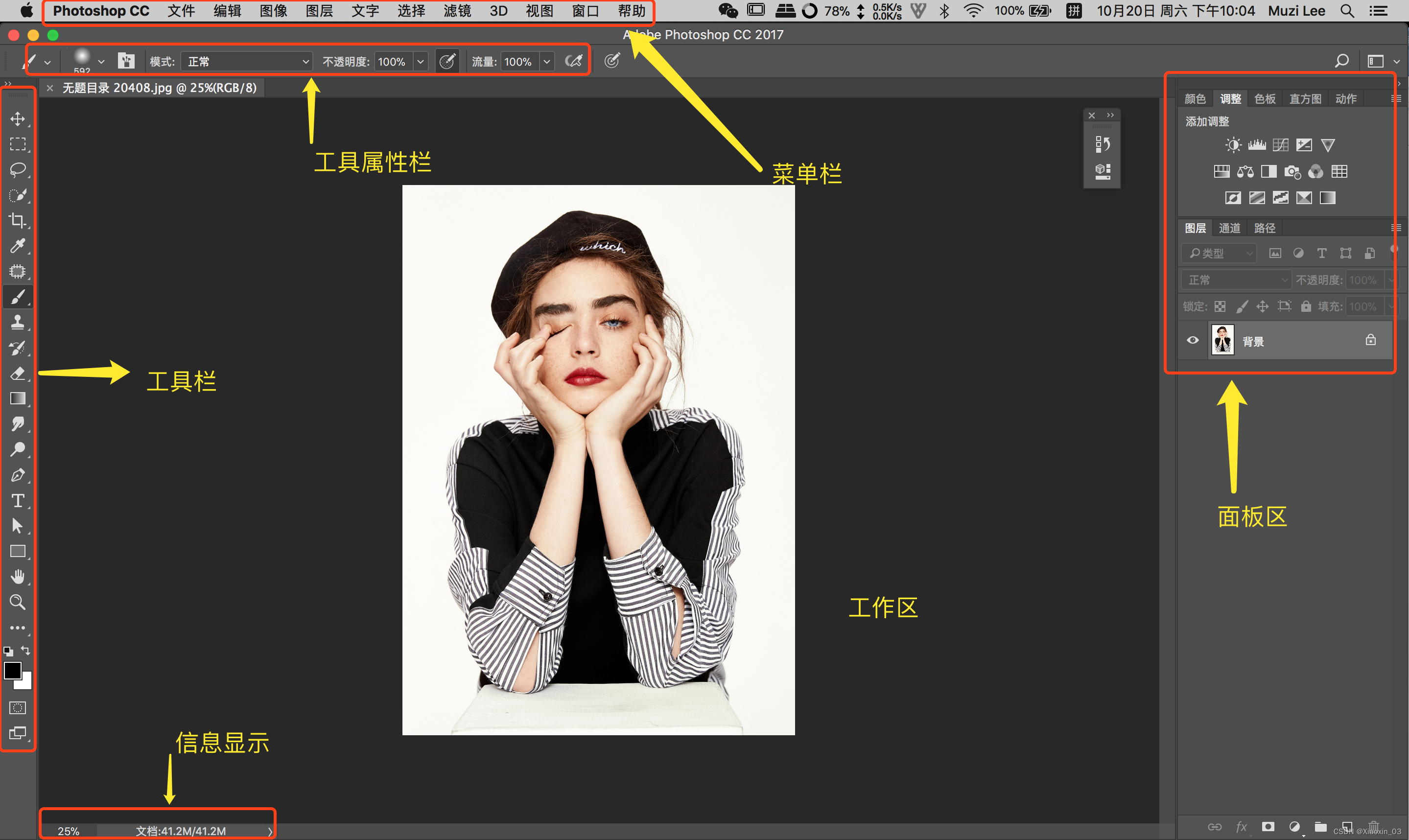This screenshot has width=1409, height=840.
Task: Select the Clone Stamp tool
Action: (18, 322)
